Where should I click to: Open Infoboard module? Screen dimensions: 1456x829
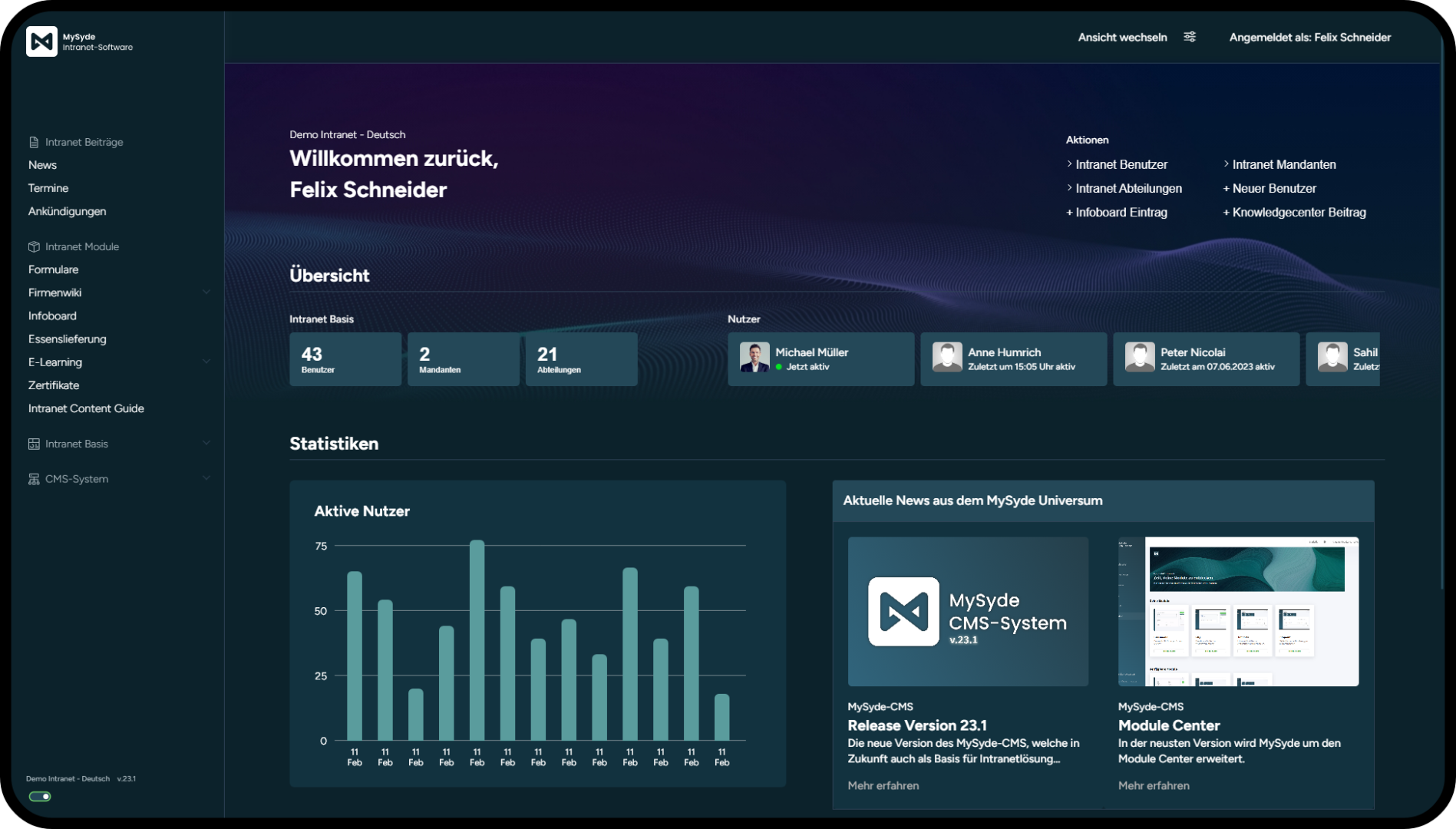52,315
